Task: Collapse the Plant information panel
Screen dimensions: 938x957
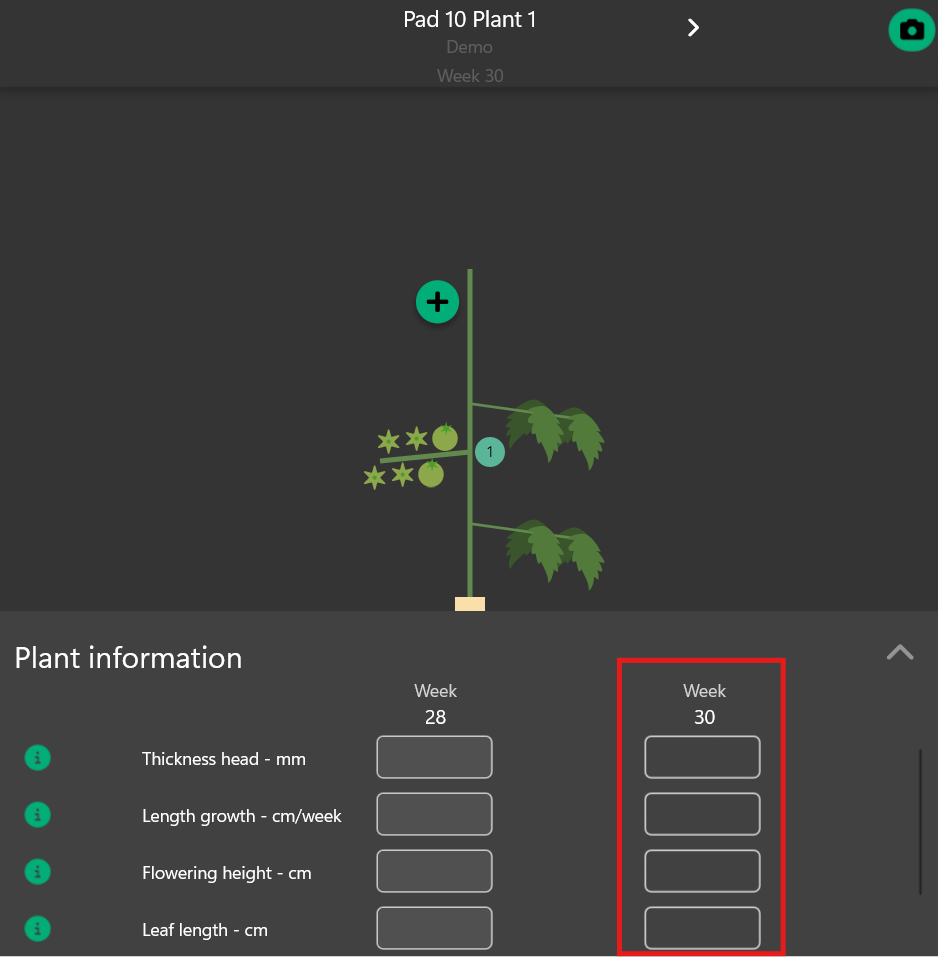Action: pyautogui.click(x=900, y=652)
